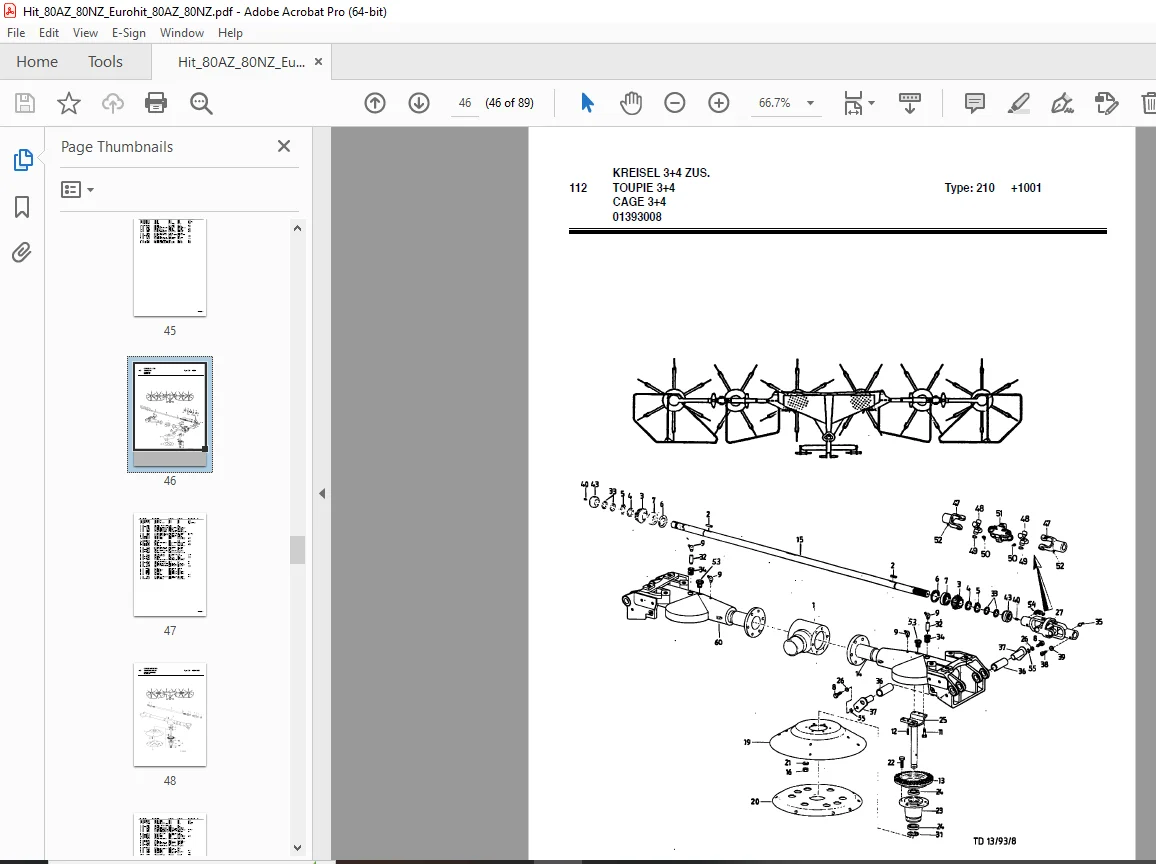Click the 'TD 13/93/8' drawing reference
The image size is (1156, 864).
995,841
